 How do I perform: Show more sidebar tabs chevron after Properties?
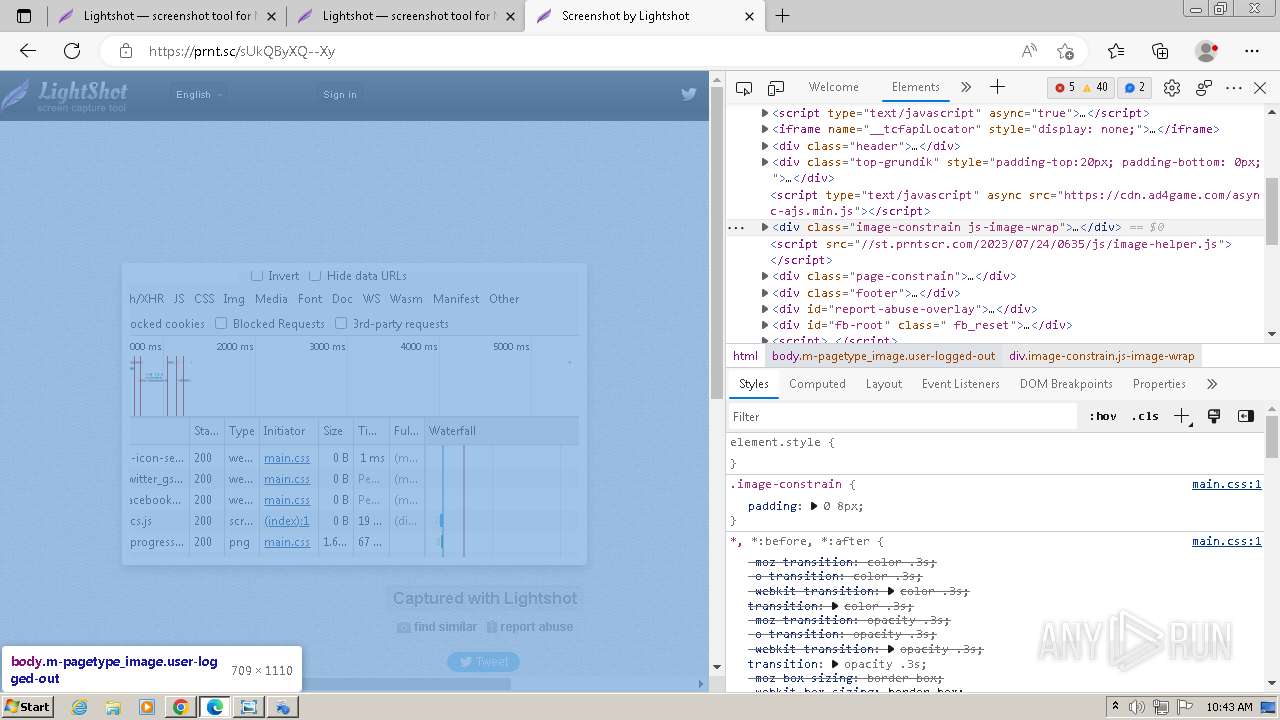point(1212,384)
